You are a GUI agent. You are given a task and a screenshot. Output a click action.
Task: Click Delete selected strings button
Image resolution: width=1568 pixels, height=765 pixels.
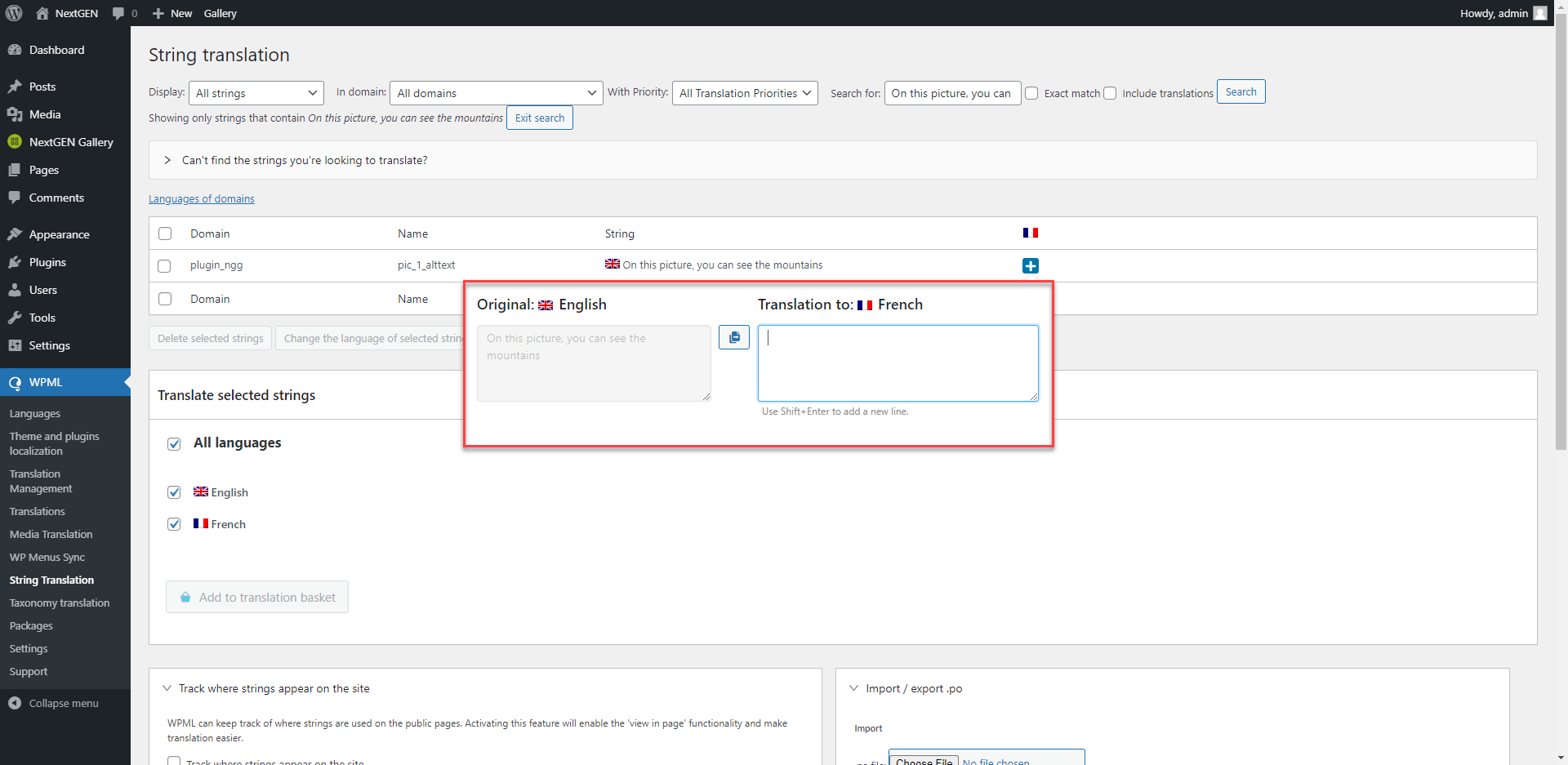(x=211, y=338)
